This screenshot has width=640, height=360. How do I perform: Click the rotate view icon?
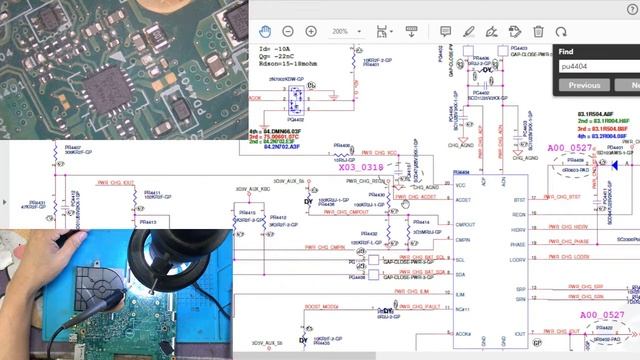pos(561,31)
